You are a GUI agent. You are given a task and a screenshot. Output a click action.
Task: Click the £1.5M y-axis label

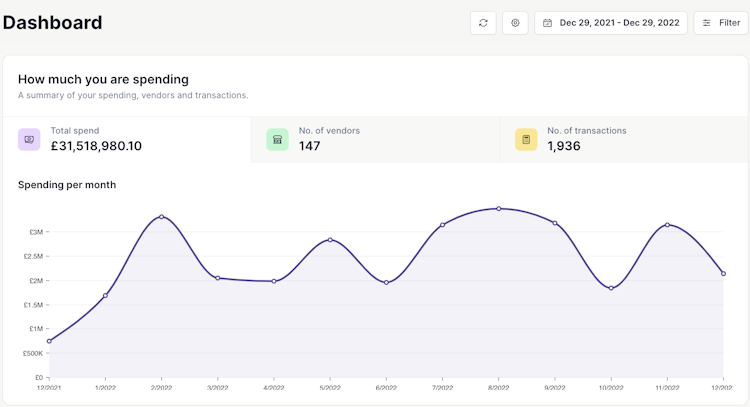(x=33, y=305)
